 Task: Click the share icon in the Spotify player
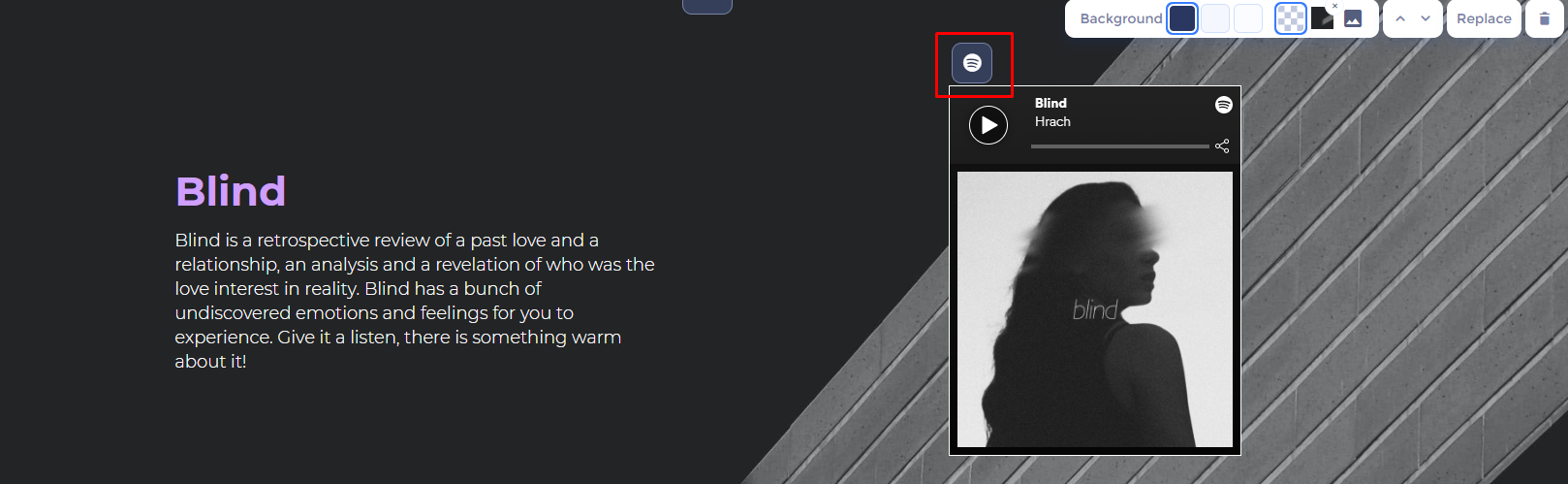(1222, 145)
